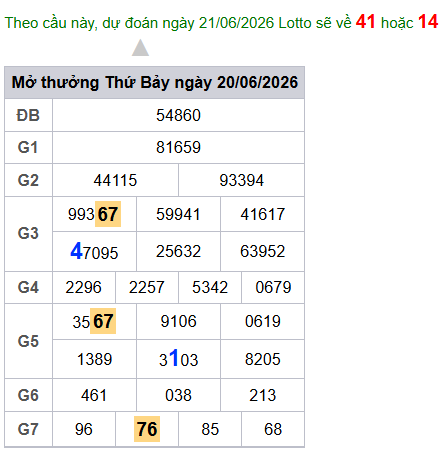The height and width of the screenshot is (452, 442).
Task: Click the blue digit 1 in 3103
Action: (x=174, y=358)
